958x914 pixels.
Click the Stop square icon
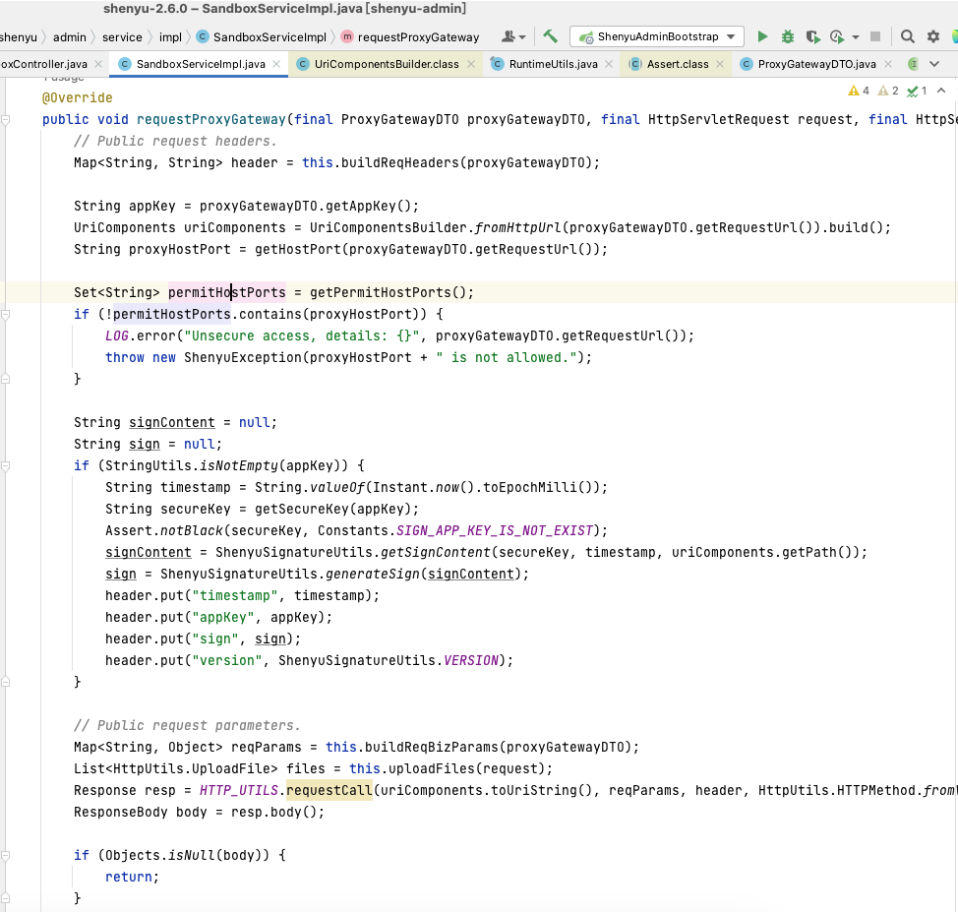pyautogui.click(x=875, y=37)
